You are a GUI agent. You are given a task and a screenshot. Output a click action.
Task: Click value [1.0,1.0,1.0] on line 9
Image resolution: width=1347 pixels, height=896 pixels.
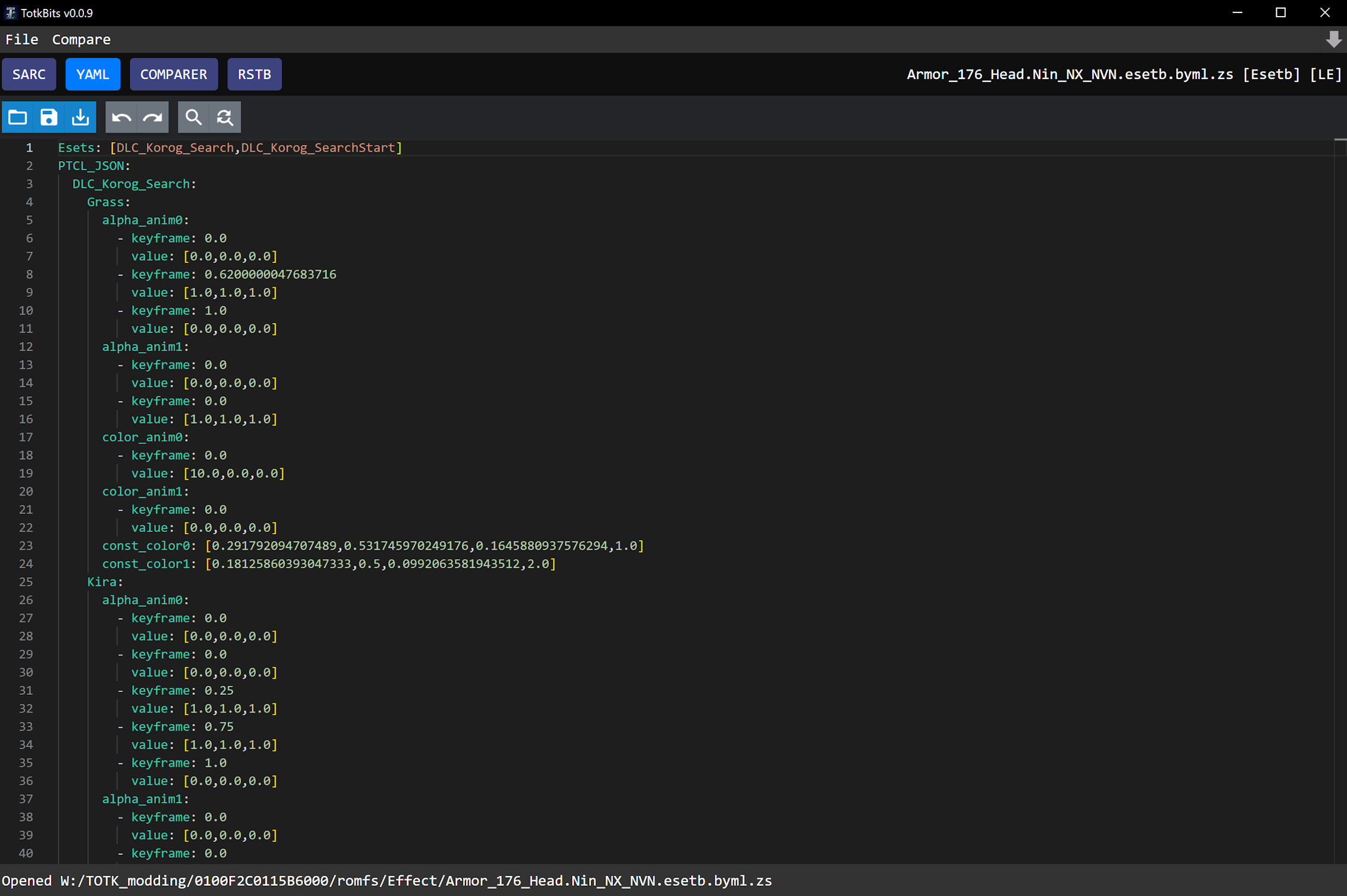click(x=230, y=293)
